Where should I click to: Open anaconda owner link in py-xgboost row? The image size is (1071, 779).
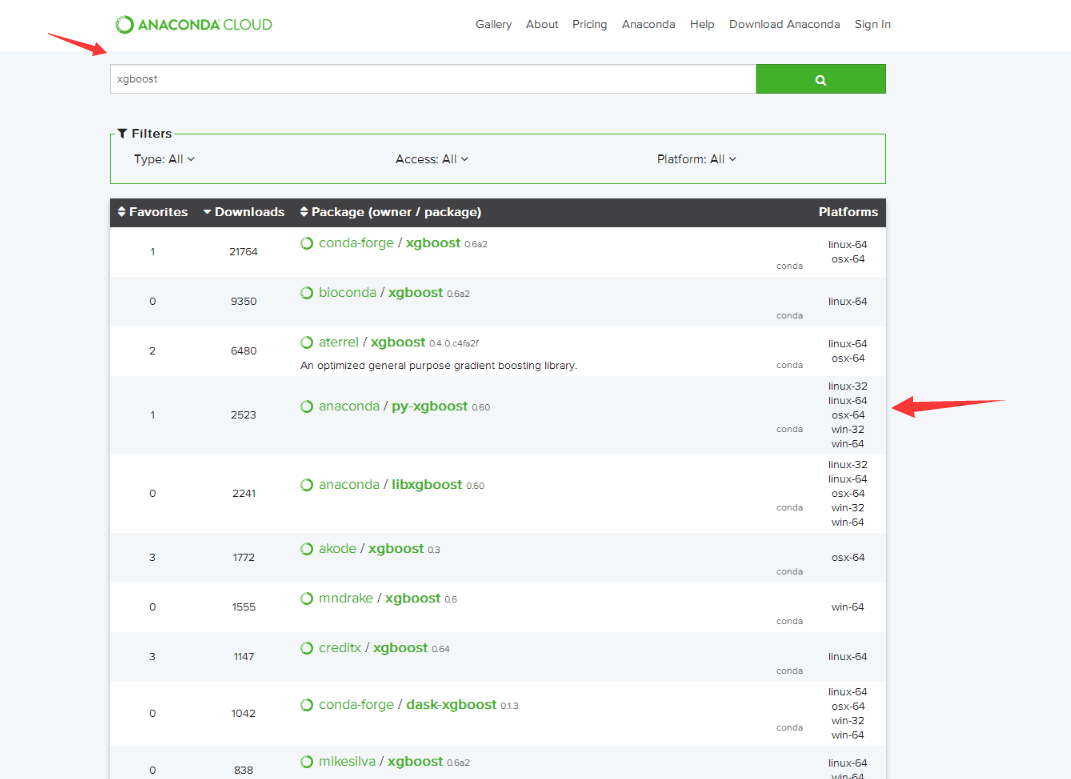(x=348, y=407)
